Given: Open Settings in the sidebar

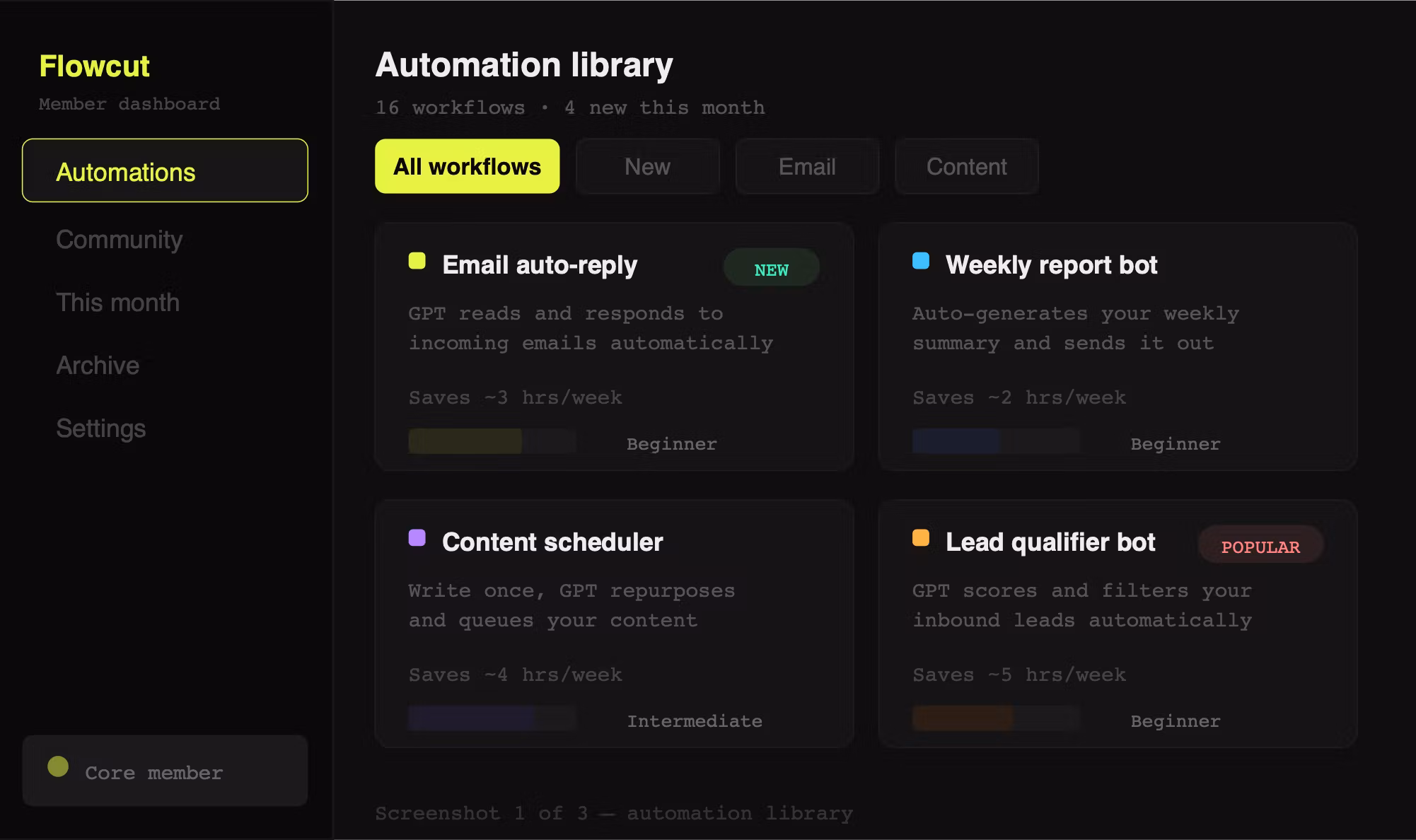Looking at the screenshot, I should pyautogui.click(x=101, y=428).
